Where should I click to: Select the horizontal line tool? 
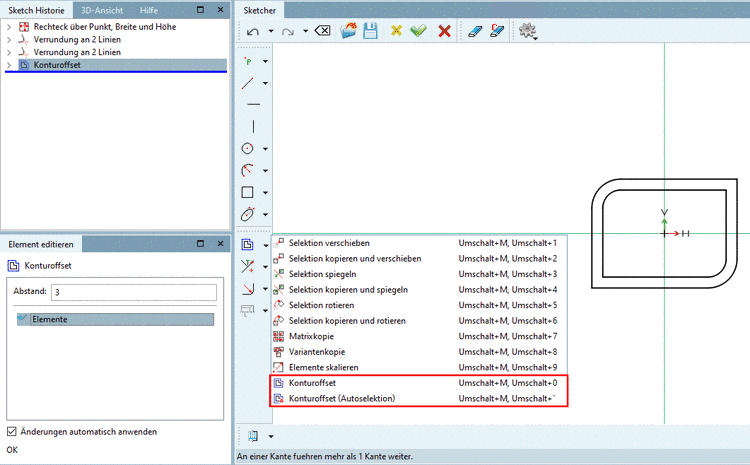254,104
